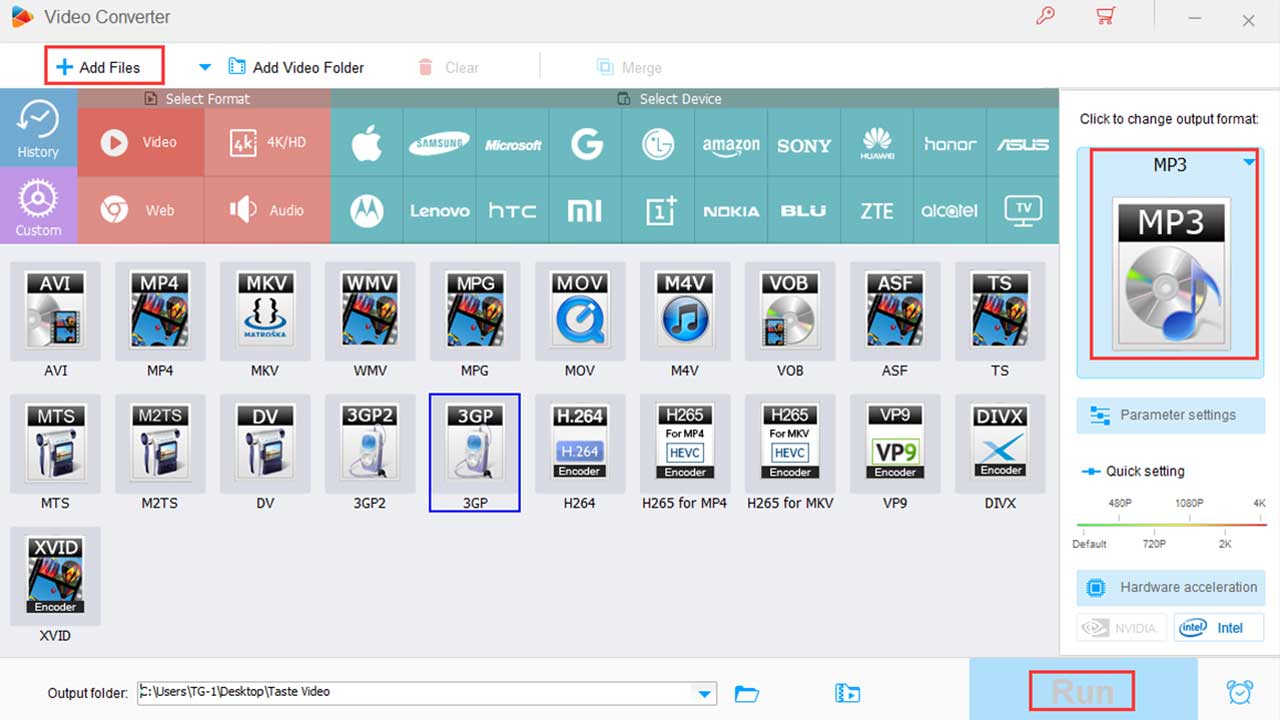Image resolution: width=1280 pixels, height=720 pixels.
Task: Select the TS format icon
Action: [1000, 311]
